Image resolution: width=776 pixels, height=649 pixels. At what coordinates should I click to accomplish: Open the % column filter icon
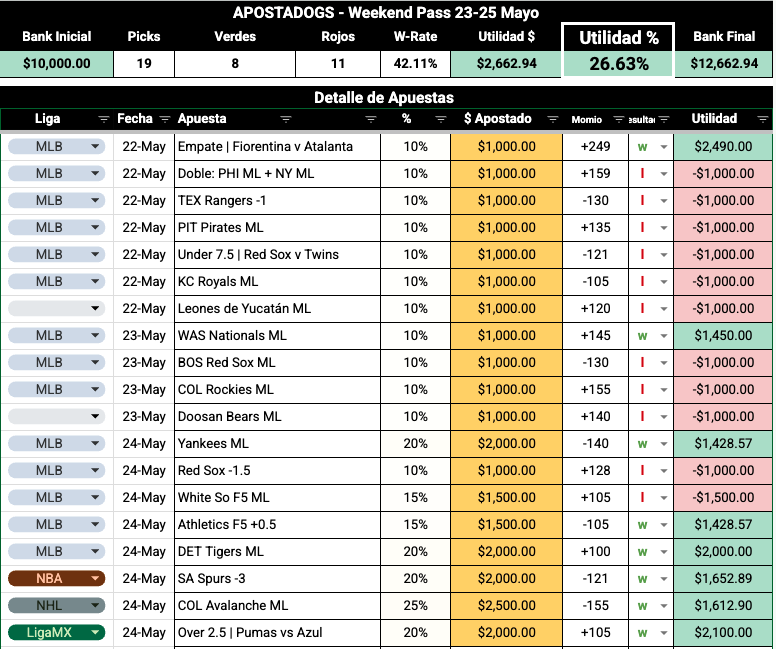(440, 119)
